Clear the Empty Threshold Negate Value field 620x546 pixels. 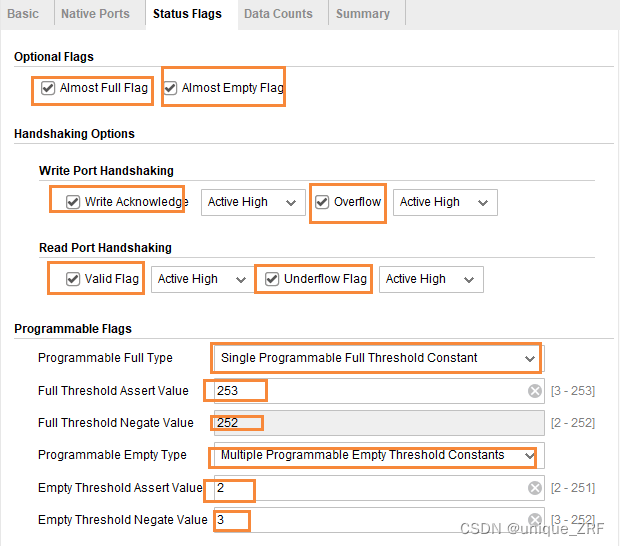[535, 520]
